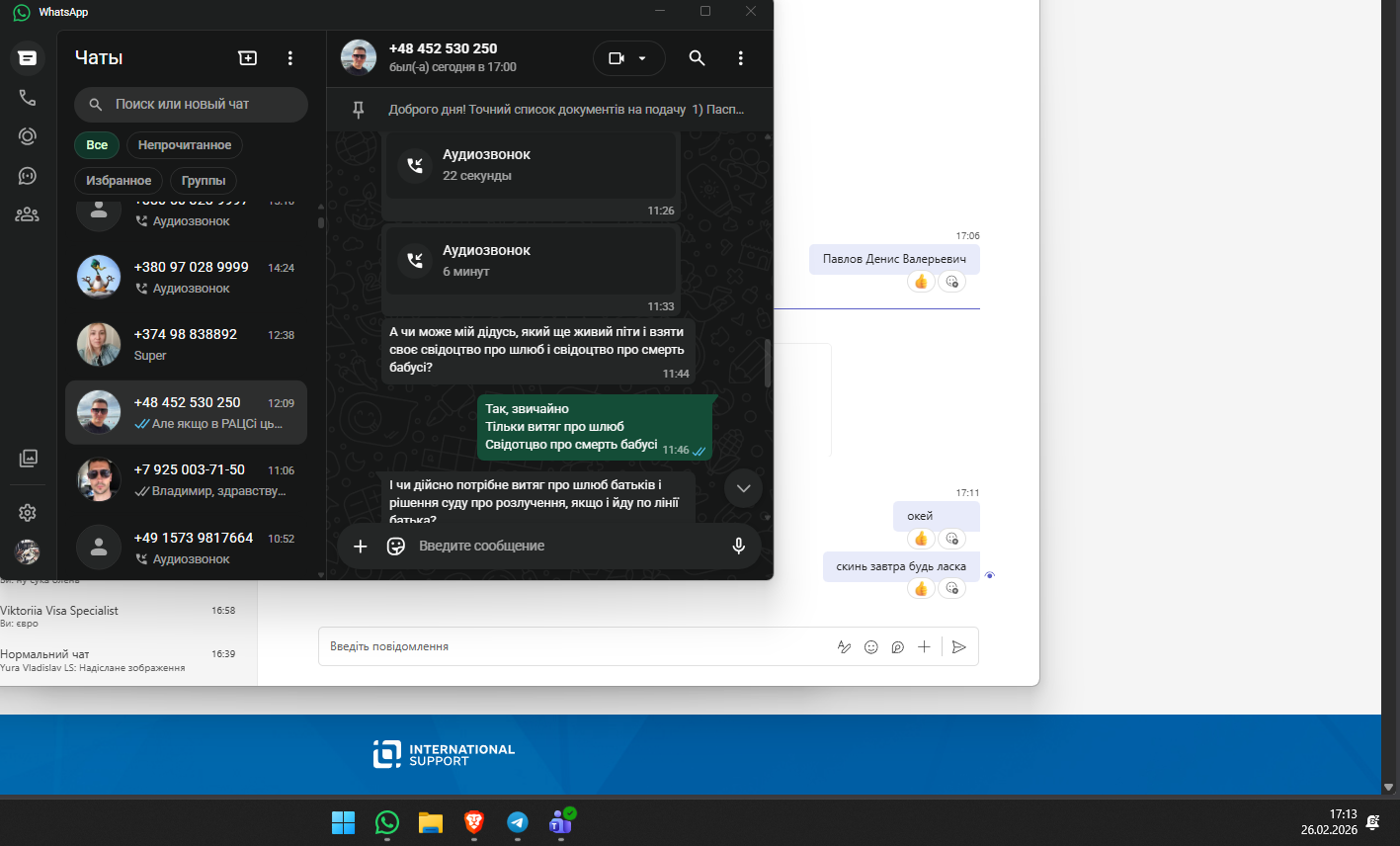The height and width of the screenshot is (846, 1400).
Task: Open the Channels section in WhatsApp sidebar
Action: point(28,175)
